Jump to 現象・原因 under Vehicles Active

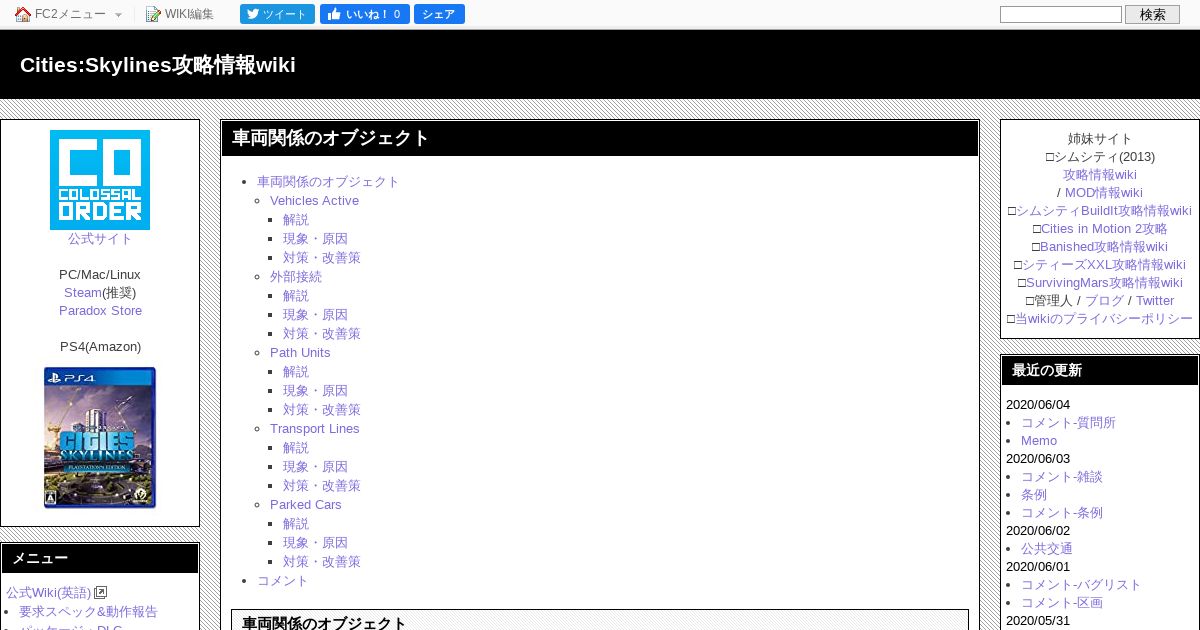click(315, 239)
